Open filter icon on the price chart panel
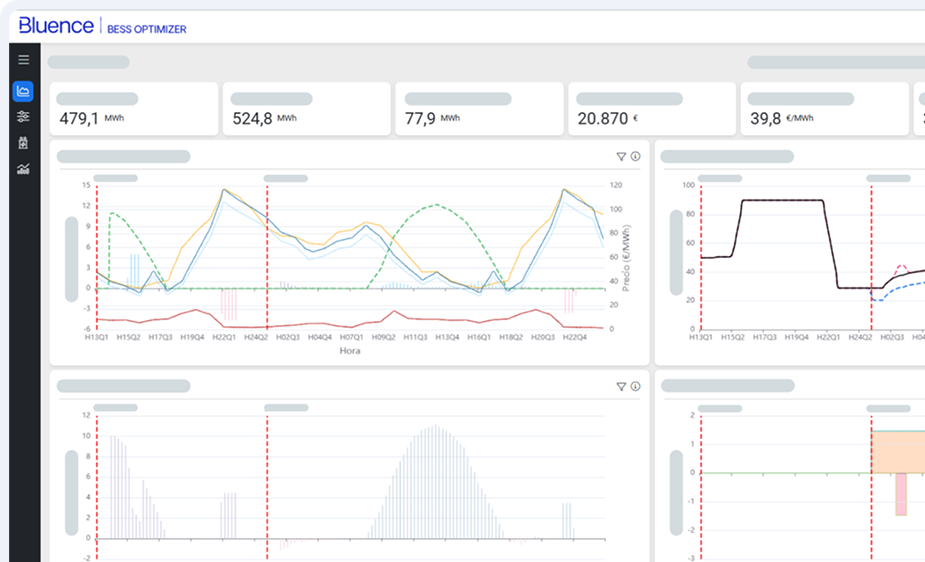Image resolution: width=925 pixels, height=562 pixels. tap(621, 156)
